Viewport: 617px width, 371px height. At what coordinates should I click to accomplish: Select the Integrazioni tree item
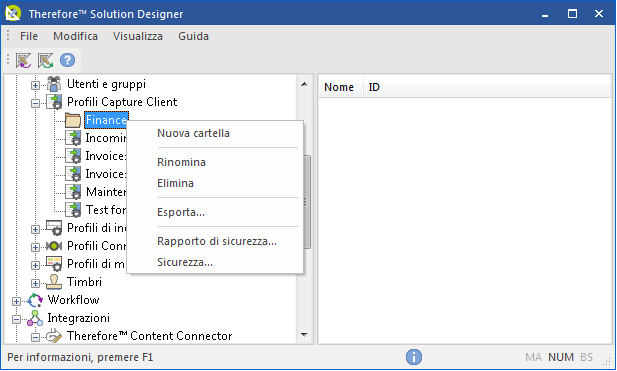point(78,318)
